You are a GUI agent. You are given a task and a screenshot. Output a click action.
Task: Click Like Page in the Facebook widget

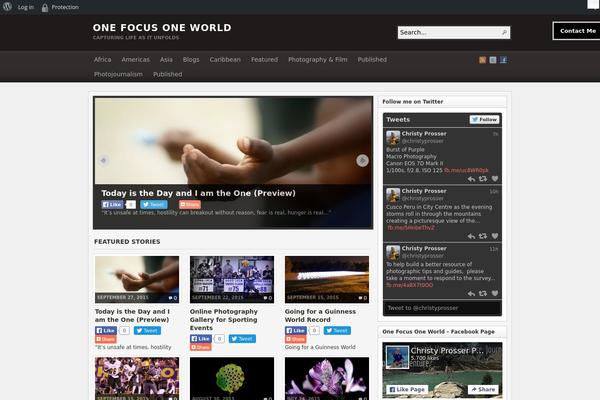click(x=407, y=389)
